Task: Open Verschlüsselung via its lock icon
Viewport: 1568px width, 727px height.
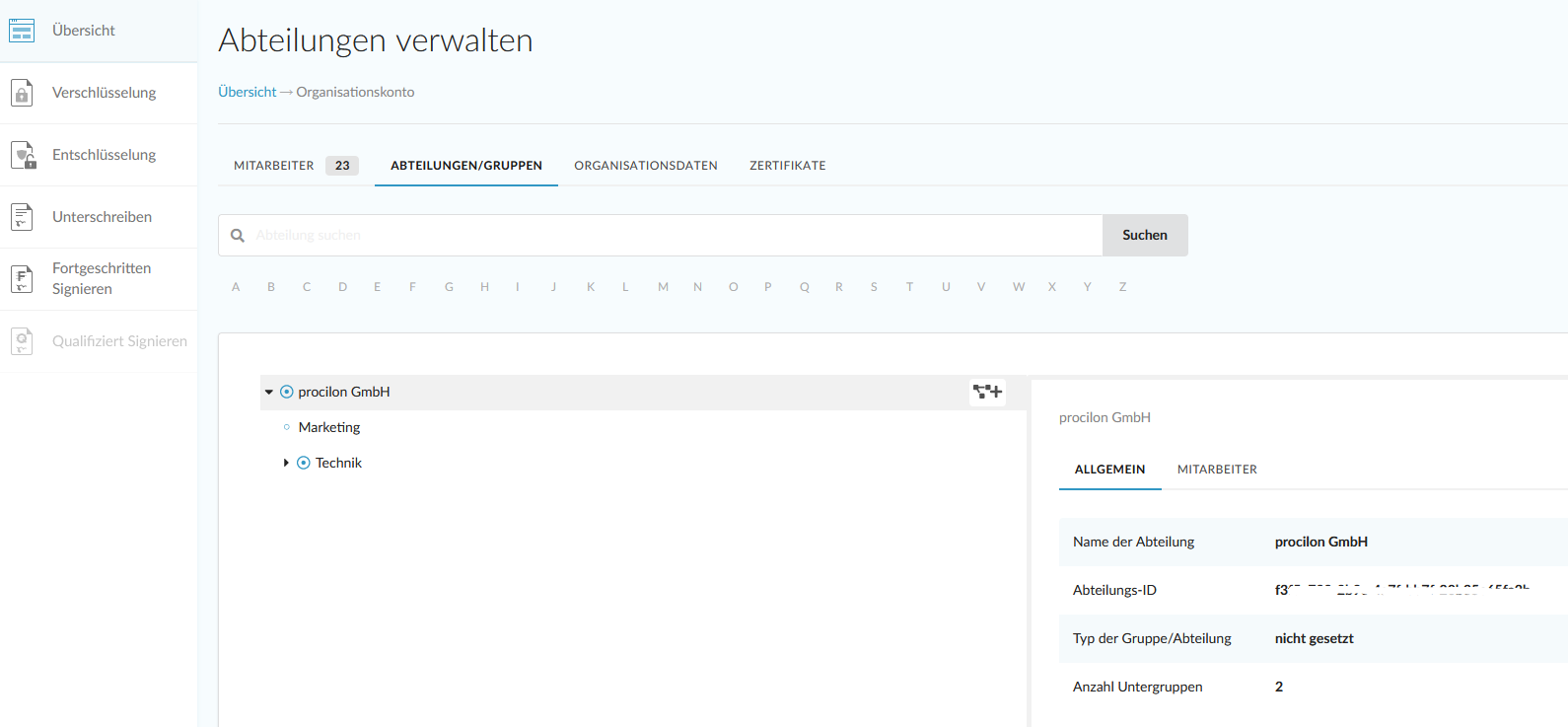Action: (22, 93)
